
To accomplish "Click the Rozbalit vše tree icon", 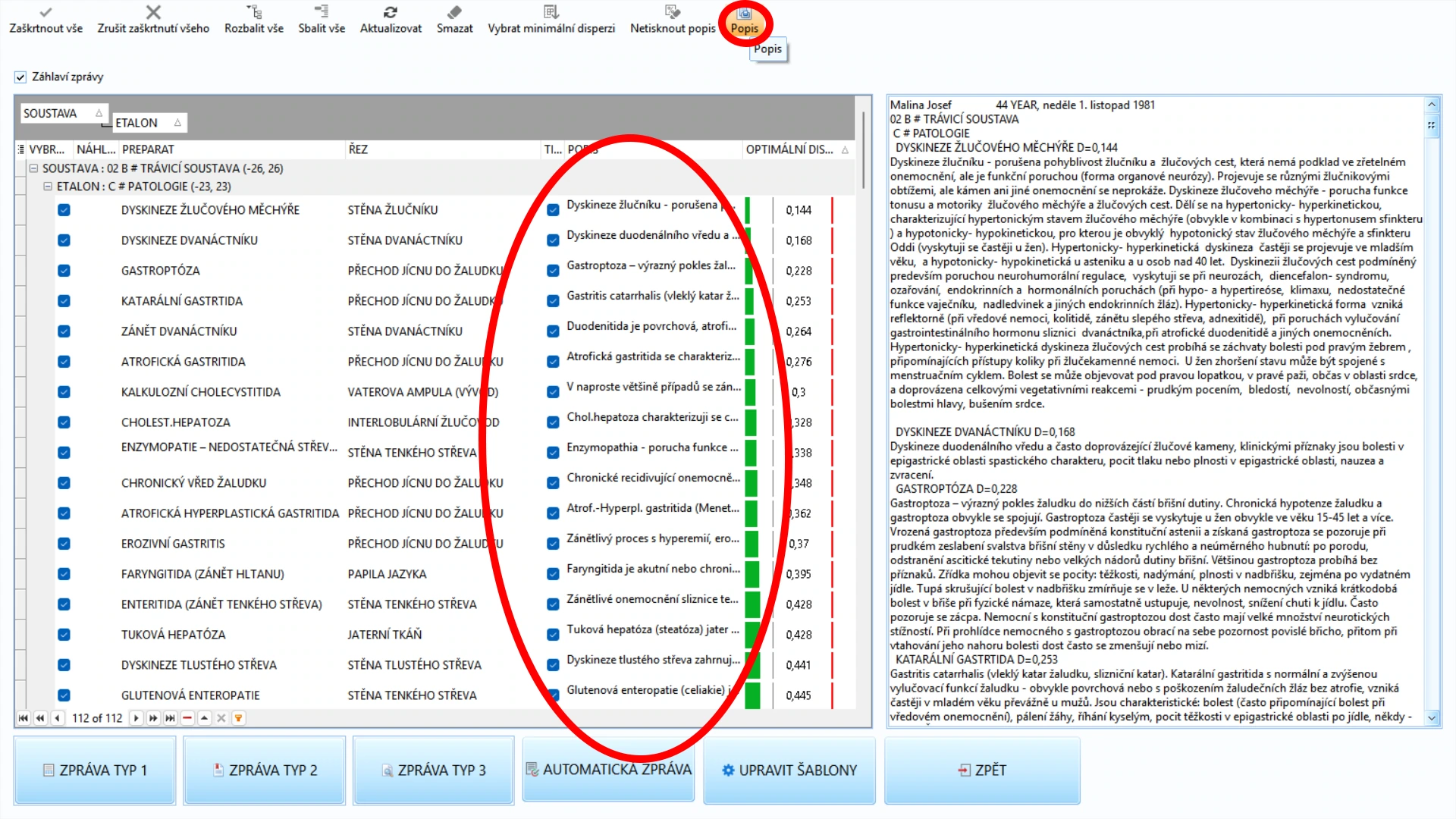I will coord(254,12).
